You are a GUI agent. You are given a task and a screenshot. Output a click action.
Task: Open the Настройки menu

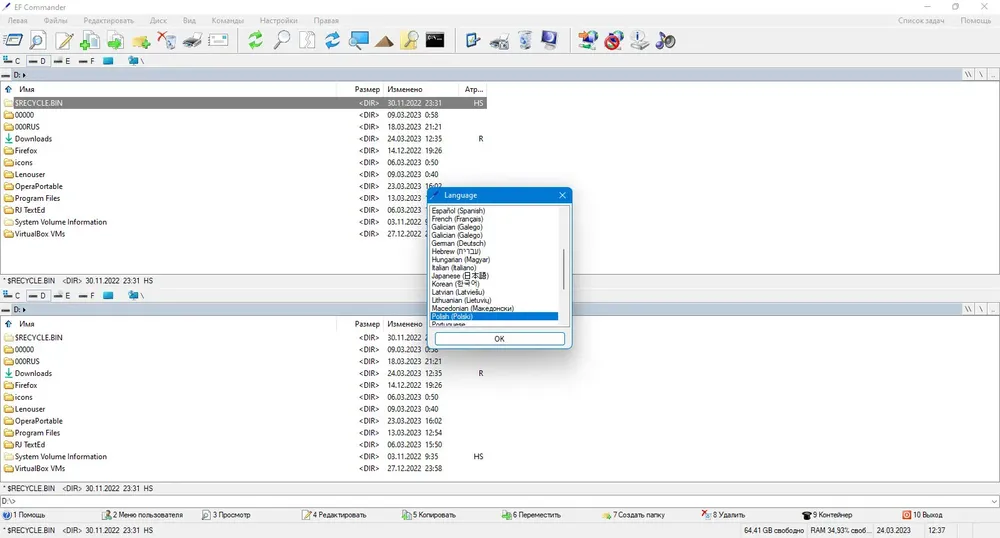tap(279, 20)
